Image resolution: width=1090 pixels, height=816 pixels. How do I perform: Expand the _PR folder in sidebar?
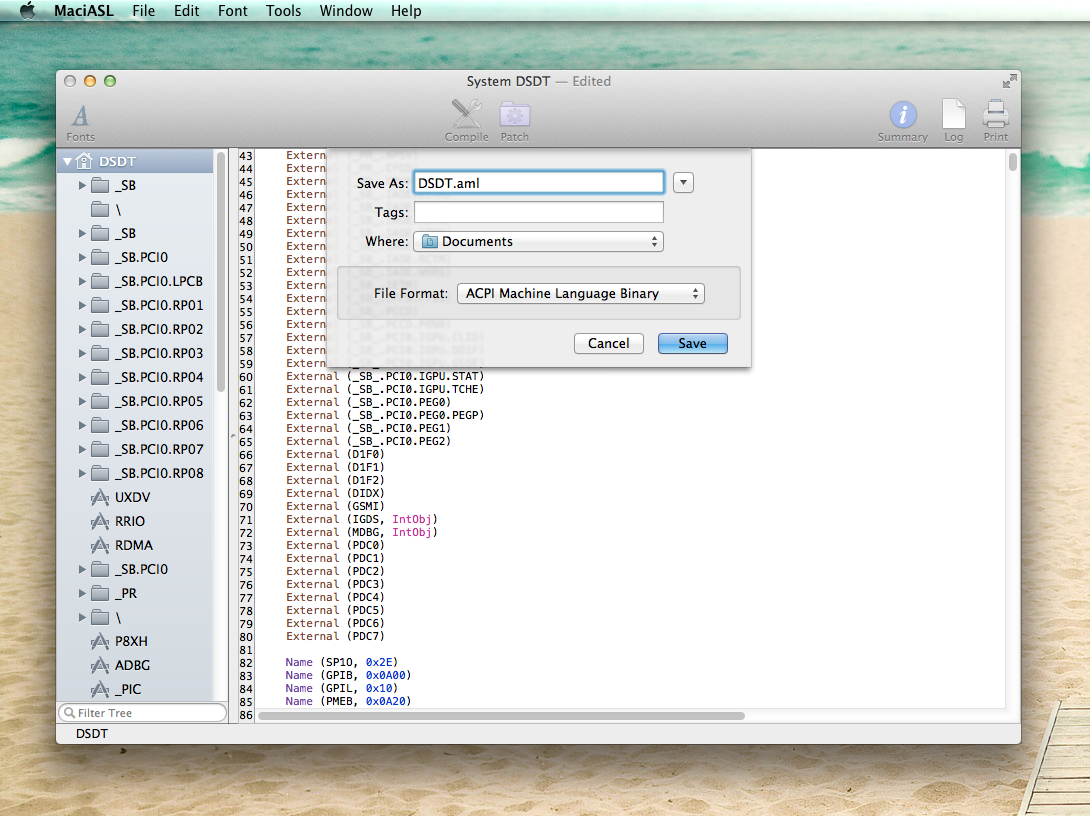coord(82,593)
